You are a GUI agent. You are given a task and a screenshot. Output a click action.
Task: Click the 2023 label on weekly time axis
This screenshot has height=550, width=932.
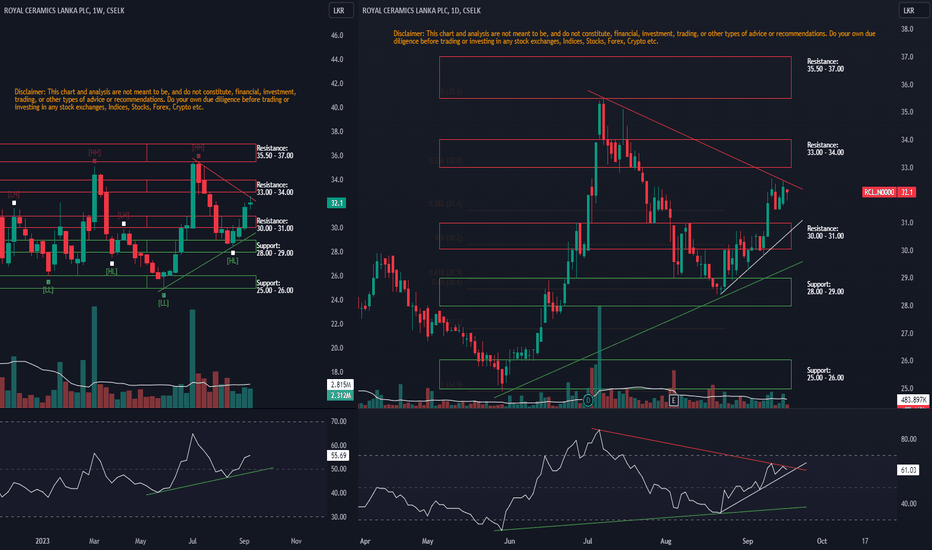(x=42, y=541)
